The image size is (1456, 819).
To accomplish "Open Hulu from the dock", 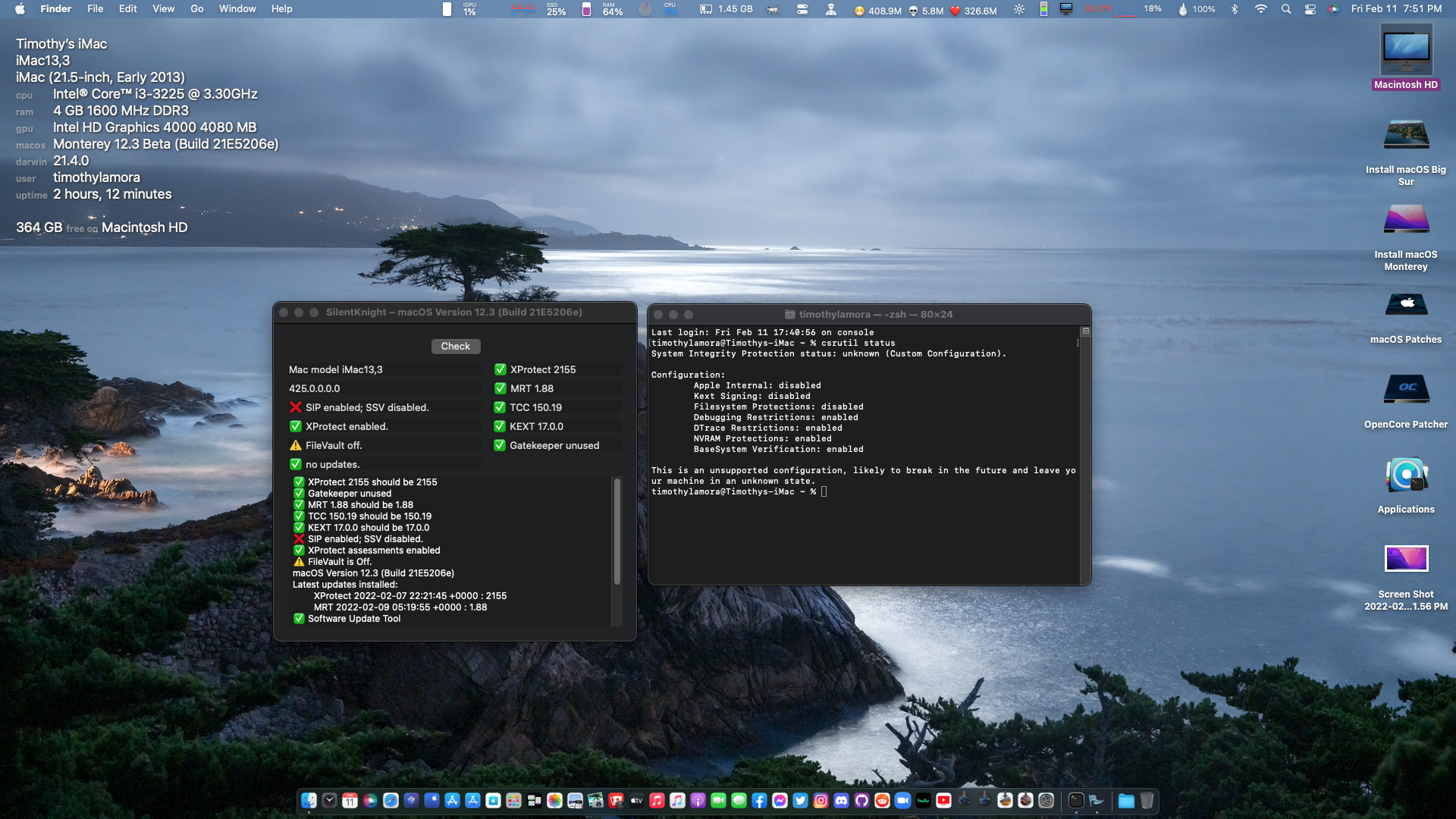I will tap(923, 800).
